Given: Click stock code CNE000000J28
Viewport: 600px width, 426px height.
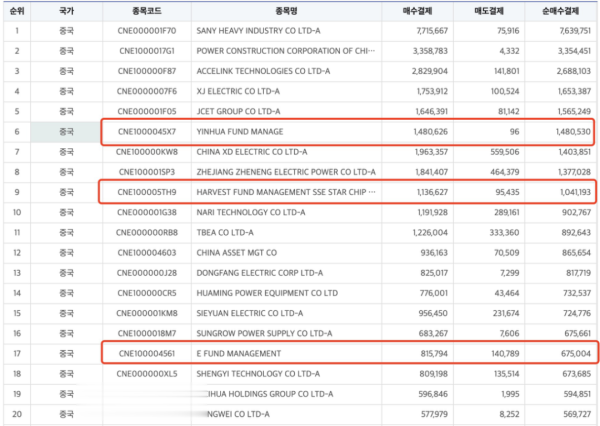Looking at the screenshot, I should pyautogui.click(x=147, y=273).
